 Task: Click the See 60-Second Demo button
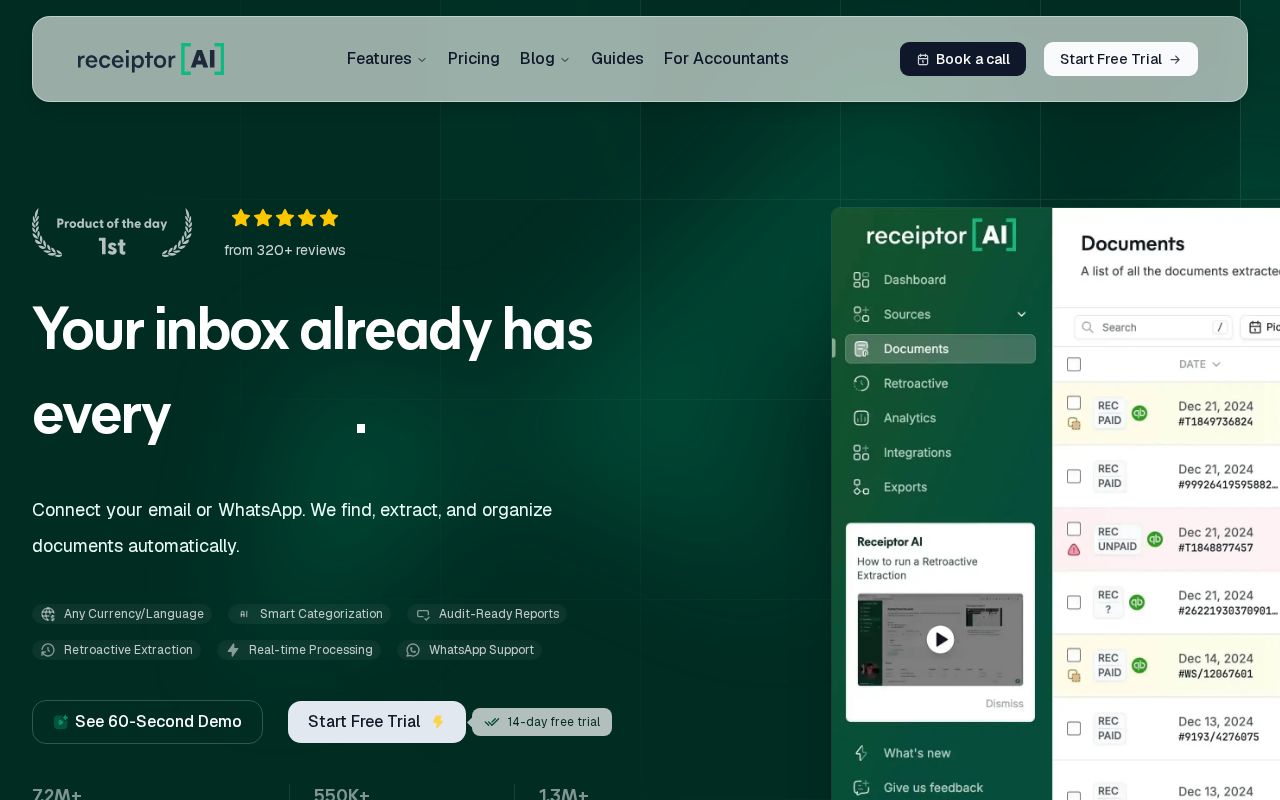[147, 722]
